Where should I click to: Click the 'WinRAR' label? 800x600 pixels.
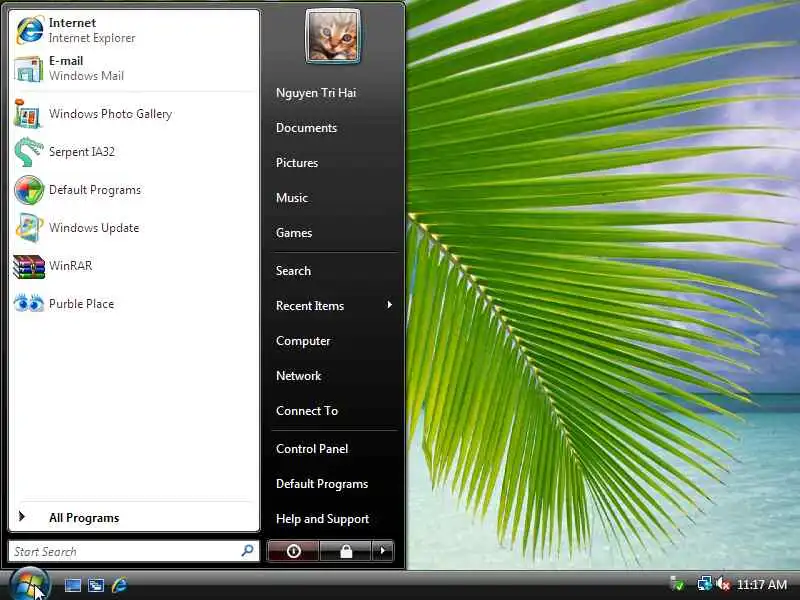pos(70,265)
